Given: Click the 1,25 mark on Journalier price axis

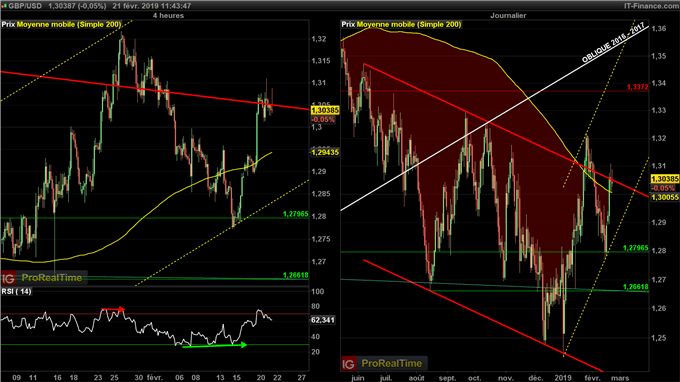Looking at the screenshot, I should coord(658,338).
